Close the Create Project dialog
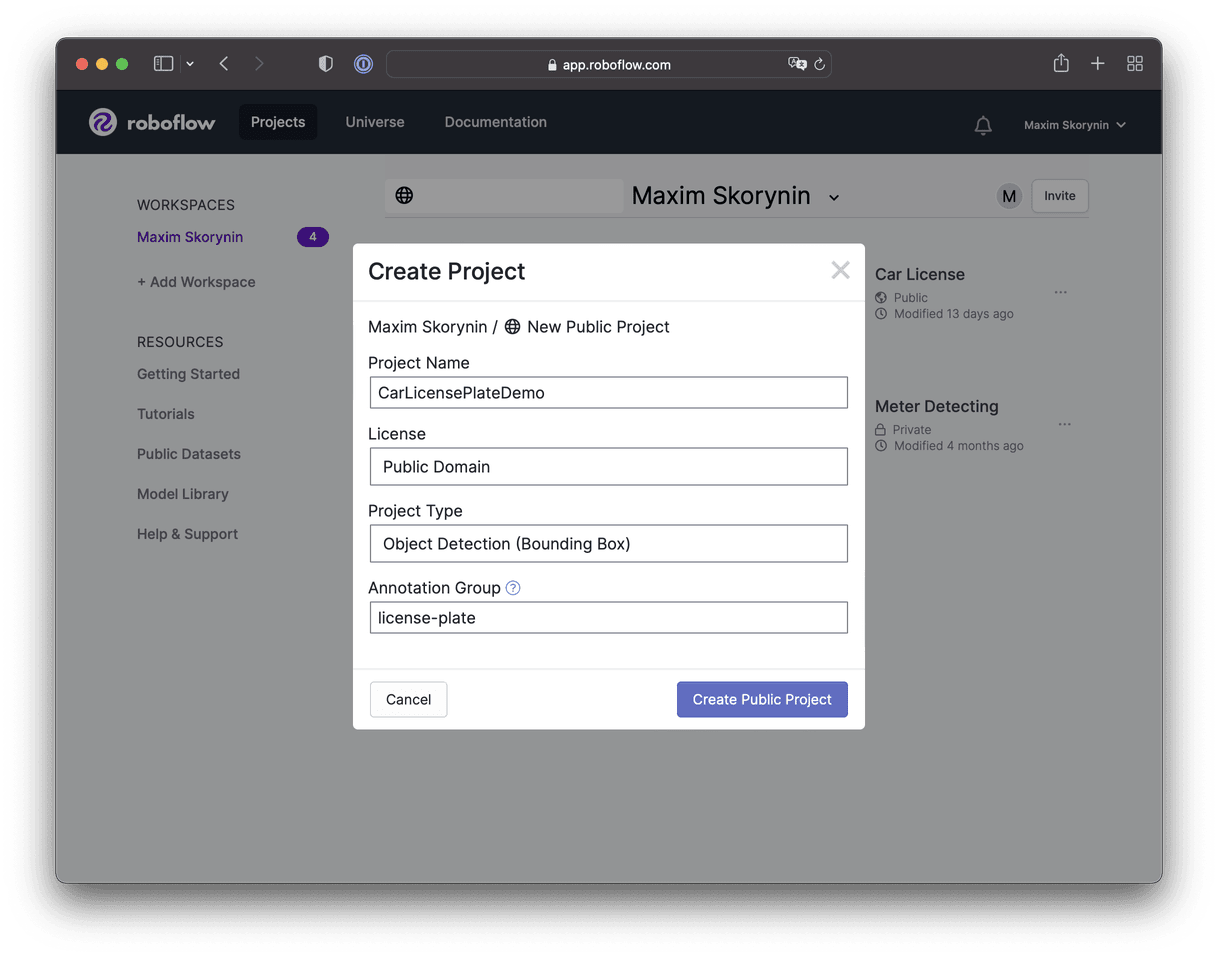 (840, 270)
